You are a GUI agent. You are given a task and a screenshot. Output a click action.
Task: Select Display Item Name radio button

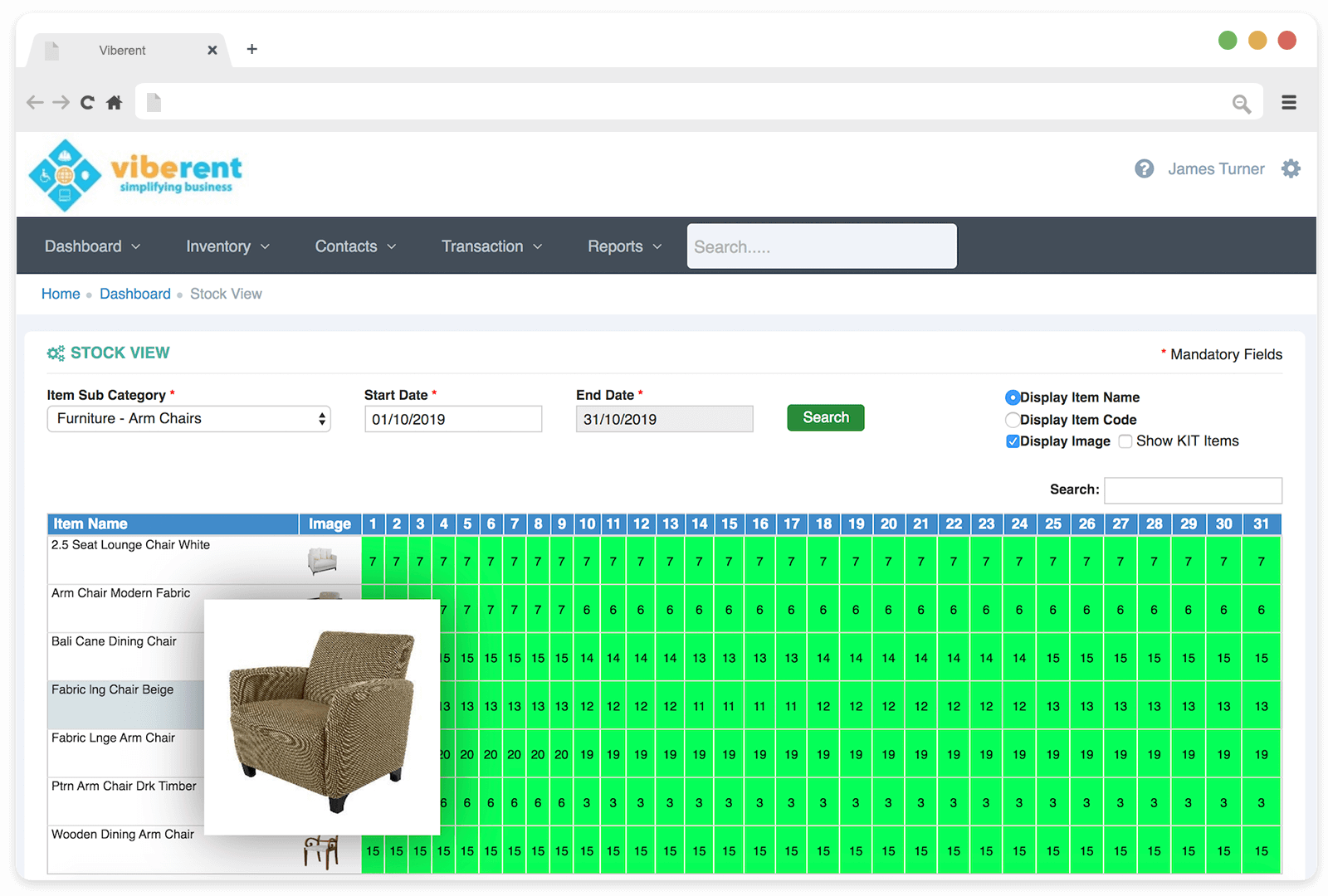1013,398
